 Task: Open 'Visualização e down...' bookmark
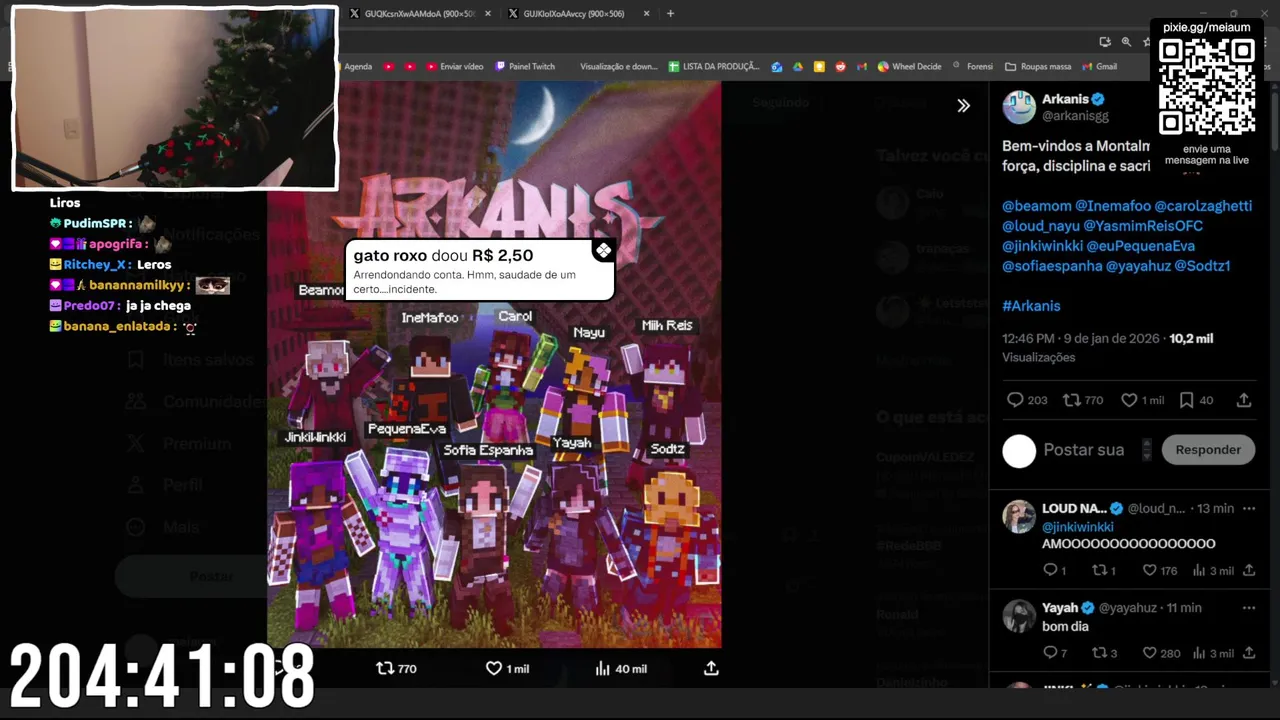coord(619,67)
